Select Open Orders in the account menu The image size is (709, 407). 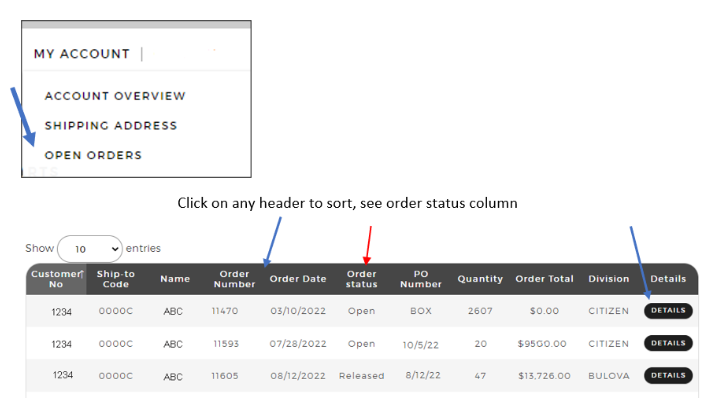tap(93, 155)
